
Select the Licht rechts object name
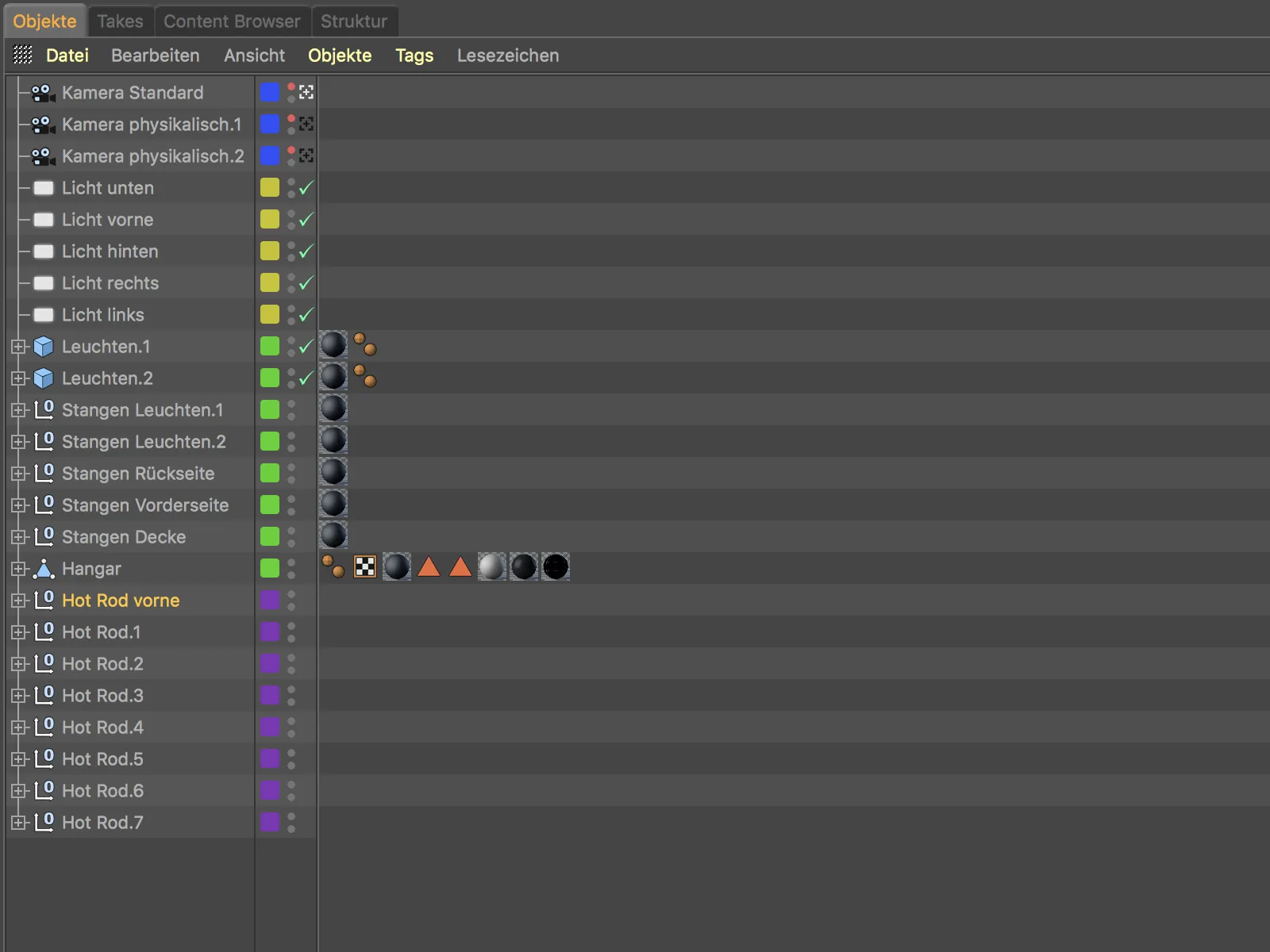tap(110, 283)
